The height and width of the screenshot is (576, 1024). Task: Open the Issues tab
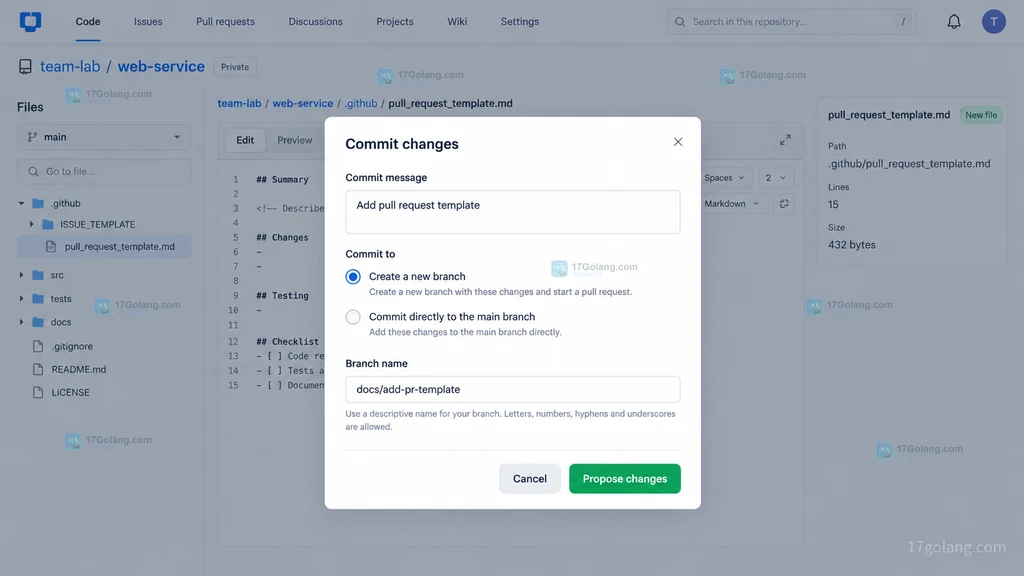pos(148,22)
